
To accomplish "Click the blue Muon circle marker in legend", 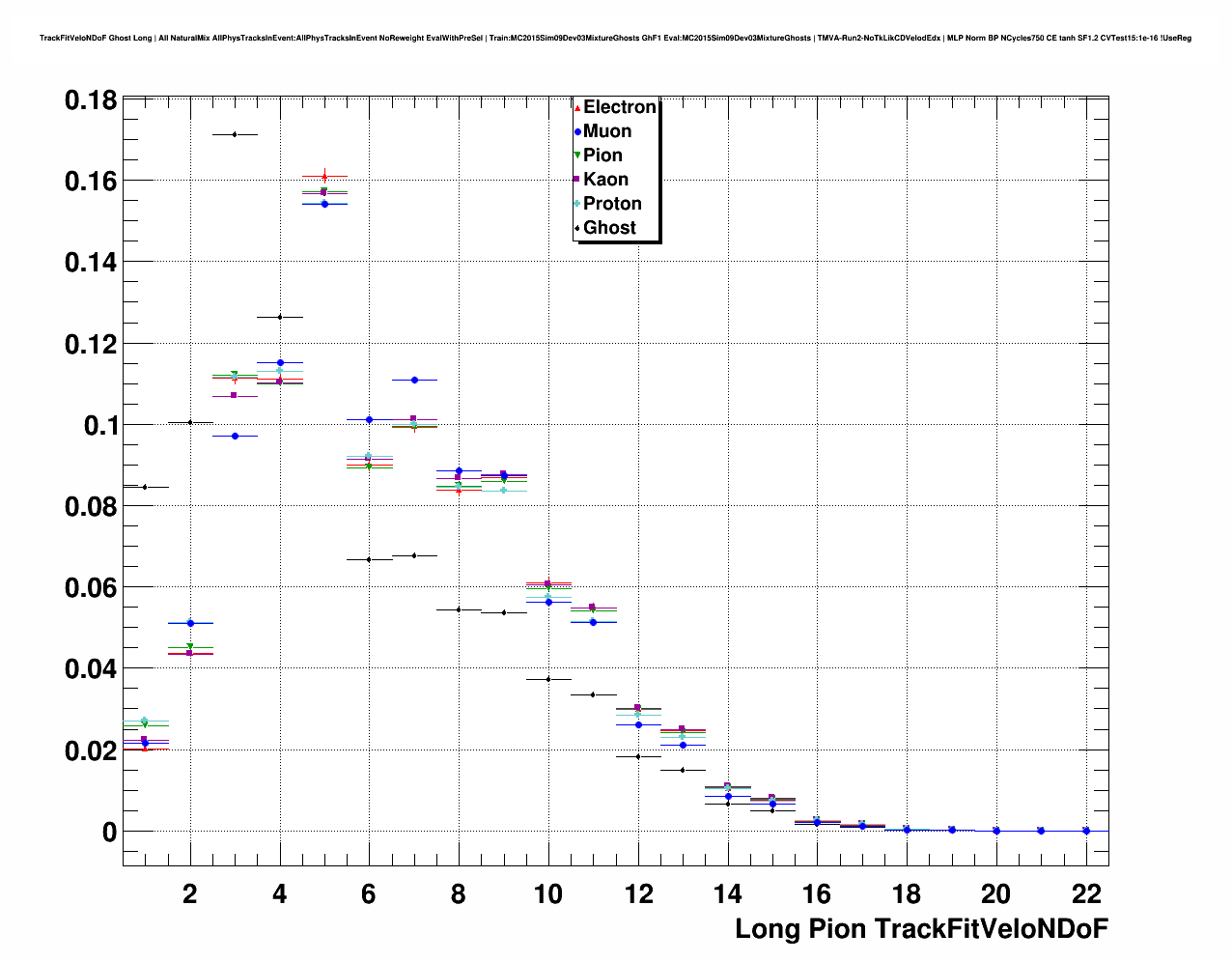I will [x=577, y=131].
